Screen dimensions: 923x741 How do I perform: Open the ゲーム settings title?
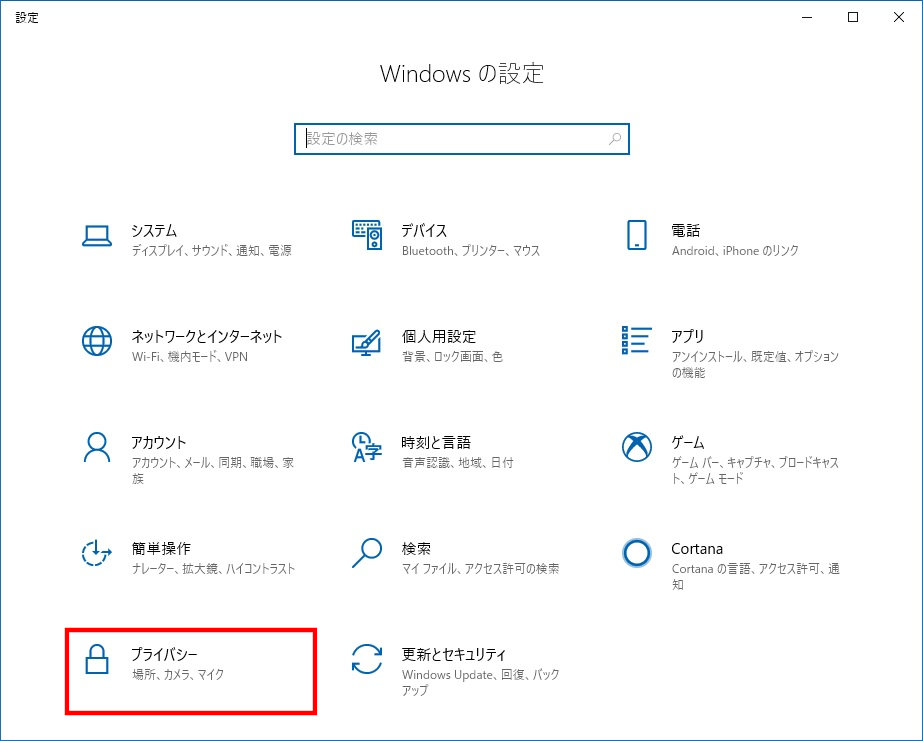(x=688, y=442)
